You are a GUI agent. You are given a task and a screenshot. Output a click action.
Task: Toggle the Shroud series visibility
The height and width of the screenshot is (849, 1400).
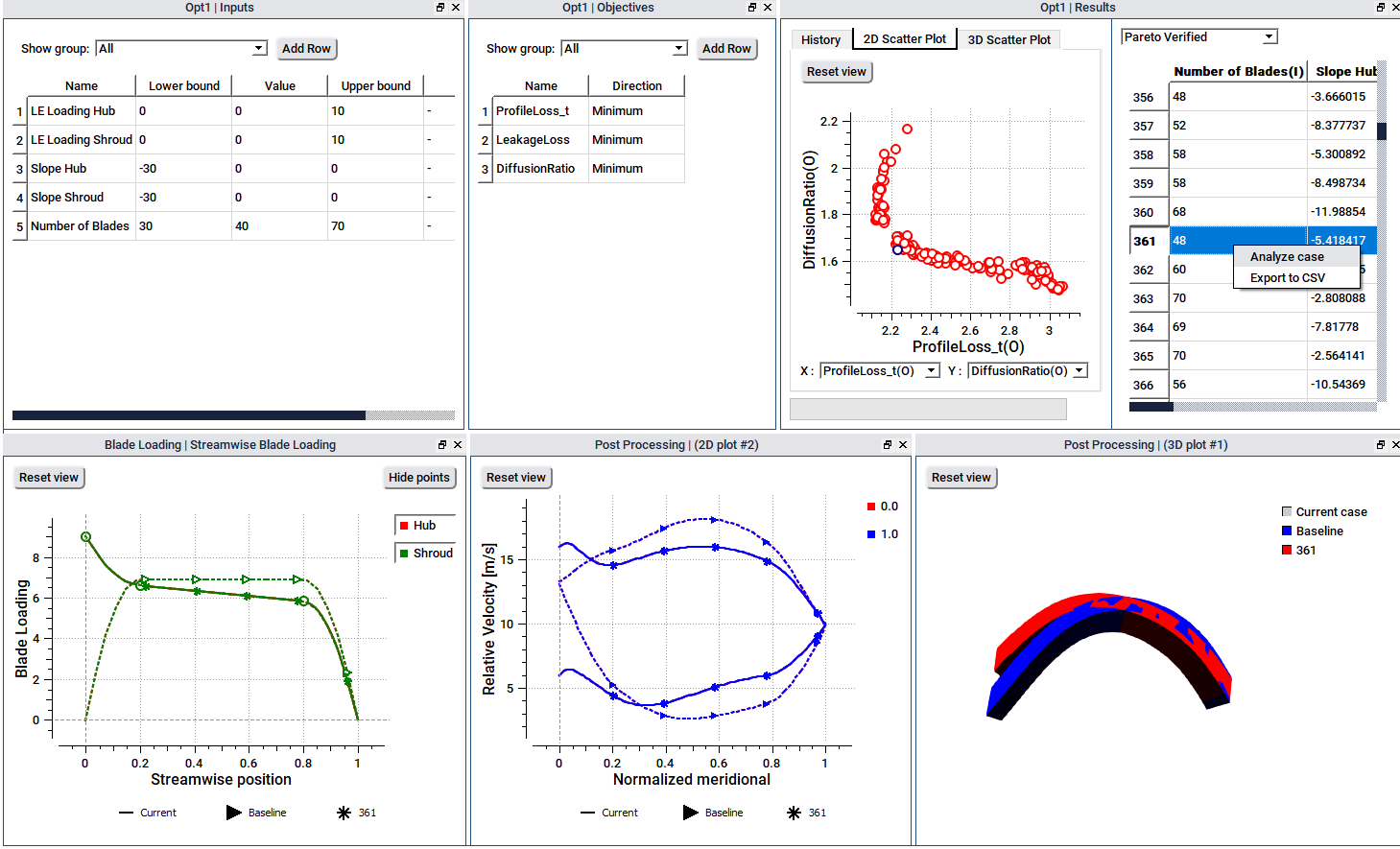click(427, 553)
